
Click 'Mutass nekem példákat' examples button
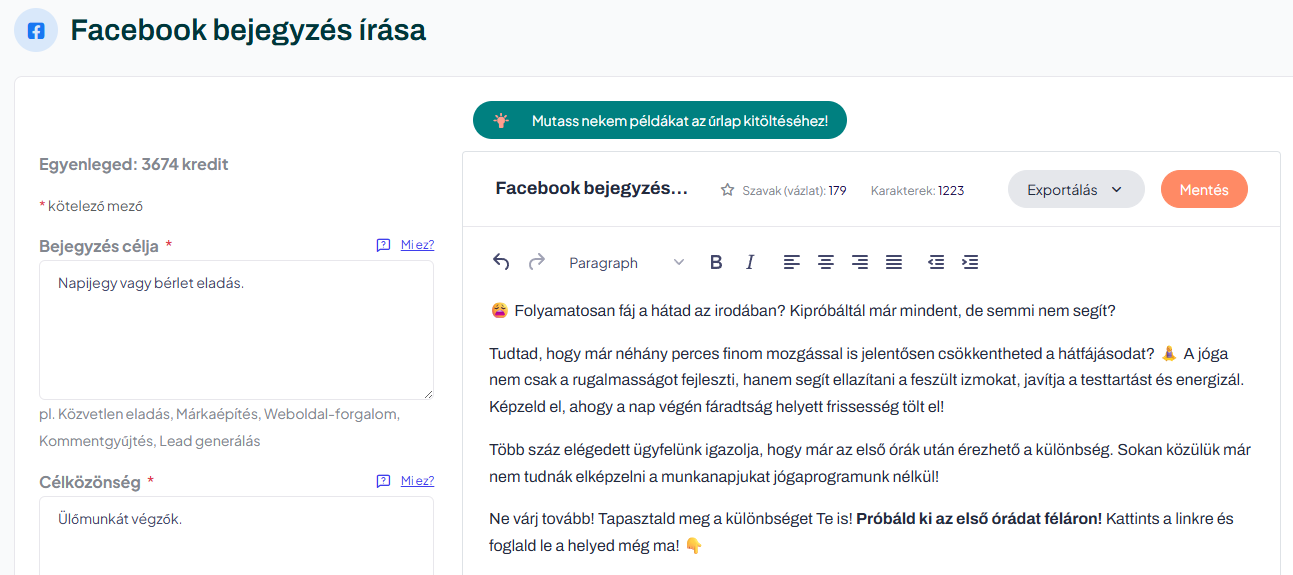click(660, 120)
